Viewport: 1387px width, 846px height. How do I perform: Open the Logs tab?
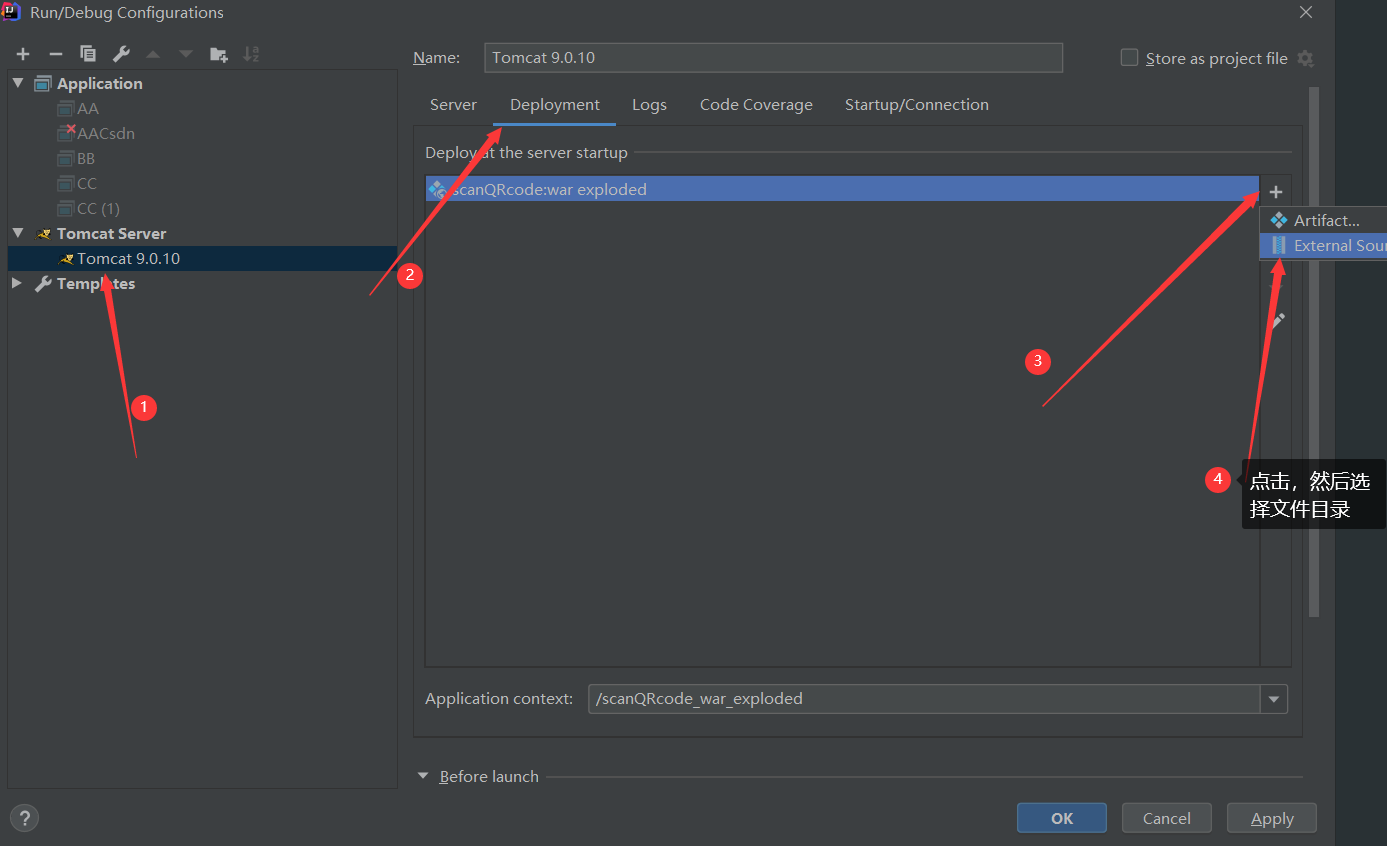649,105
